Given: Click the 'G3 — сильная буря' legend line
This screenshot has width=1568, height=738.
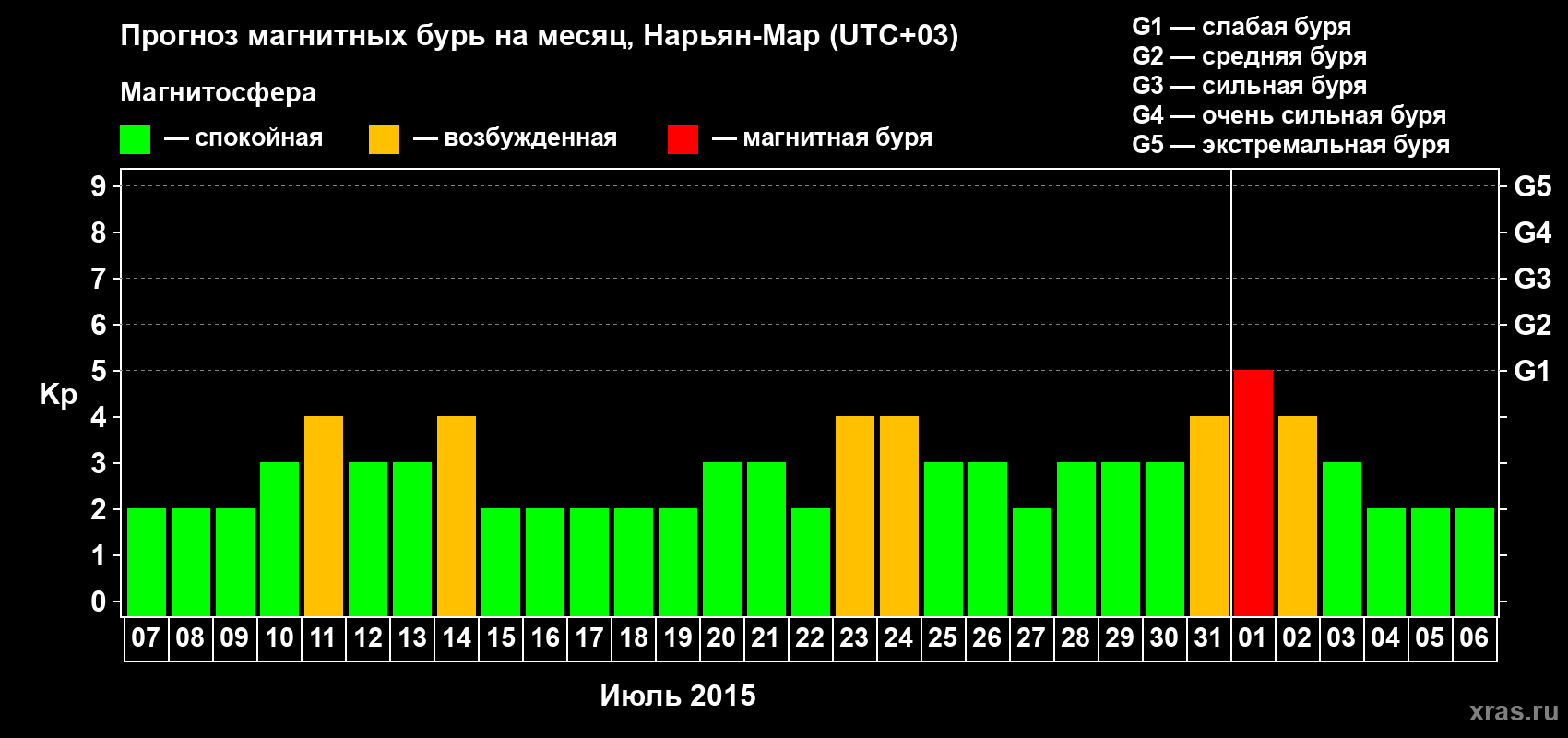Looking at the screenshot, I should coord(1249,86).
